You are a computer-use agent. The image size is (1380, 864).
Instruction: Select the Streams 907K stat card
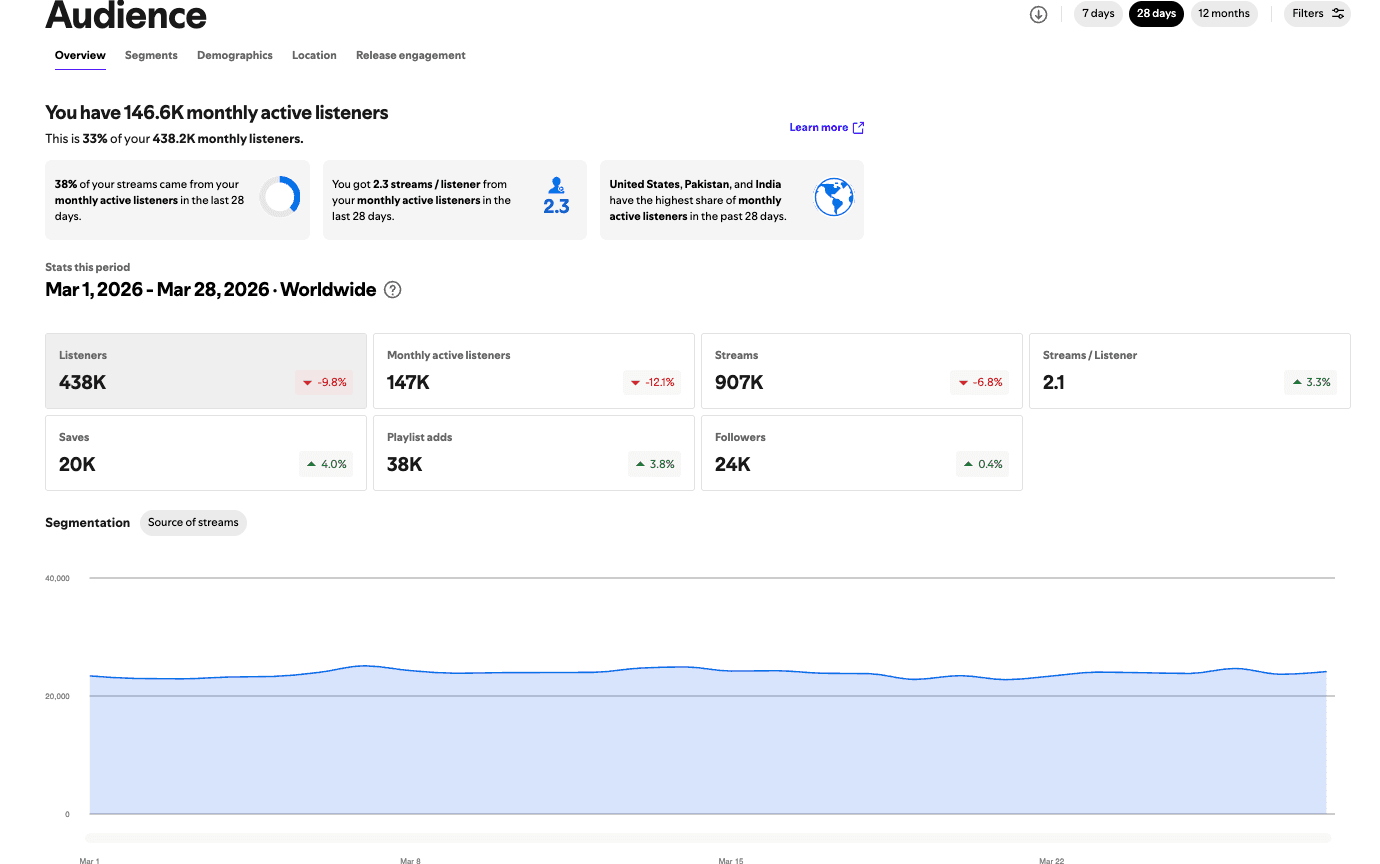tap(862, 371)
